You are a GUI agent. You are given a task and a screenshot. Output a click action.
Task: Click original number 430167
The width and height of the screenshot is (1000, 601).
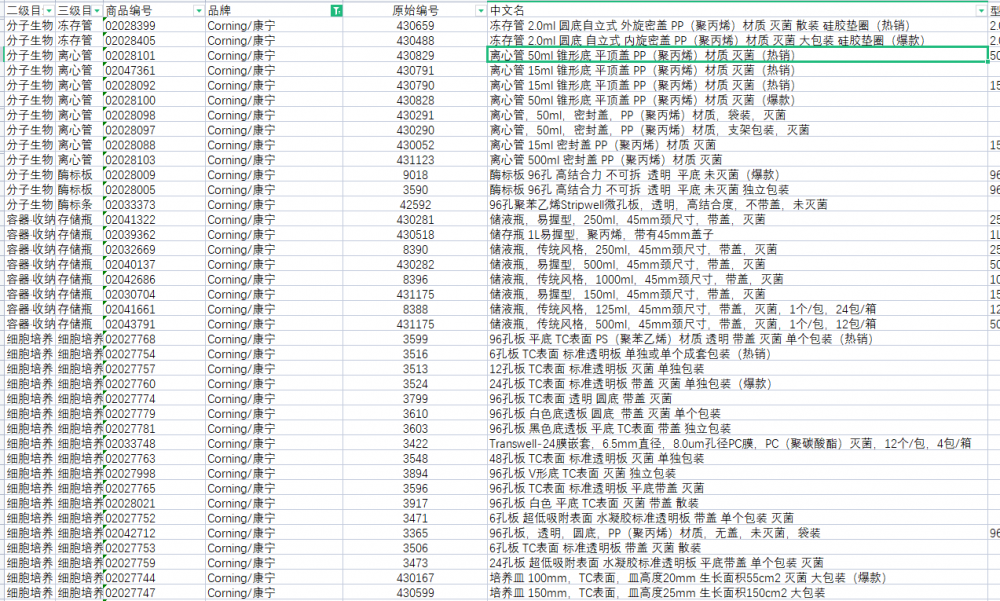[x=415, y=578]
